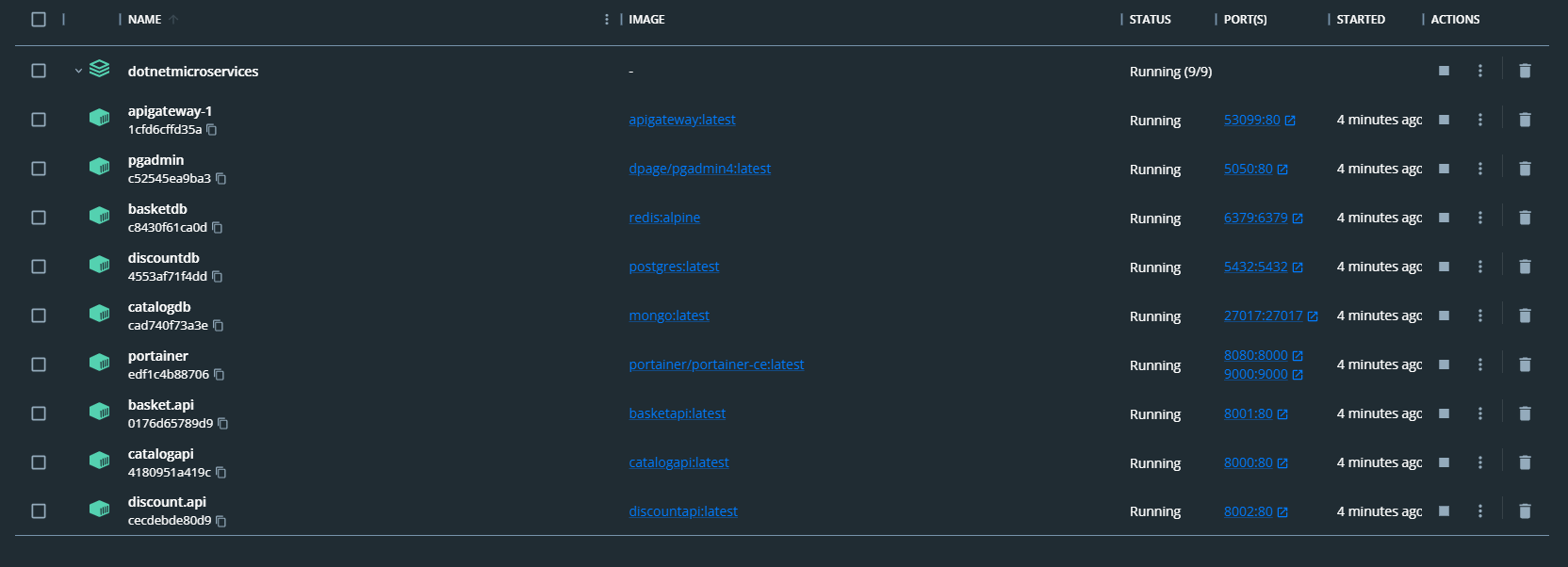The width and height of the screenshot is (1568, 567).
Task: Stop the catalogdb container
Action: point(1444,316)
